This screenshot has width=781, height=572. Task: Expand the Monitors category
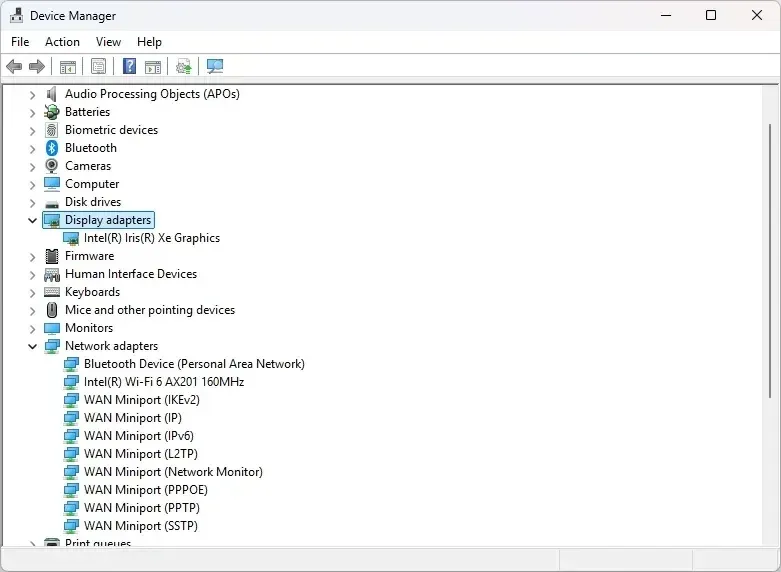32,329
